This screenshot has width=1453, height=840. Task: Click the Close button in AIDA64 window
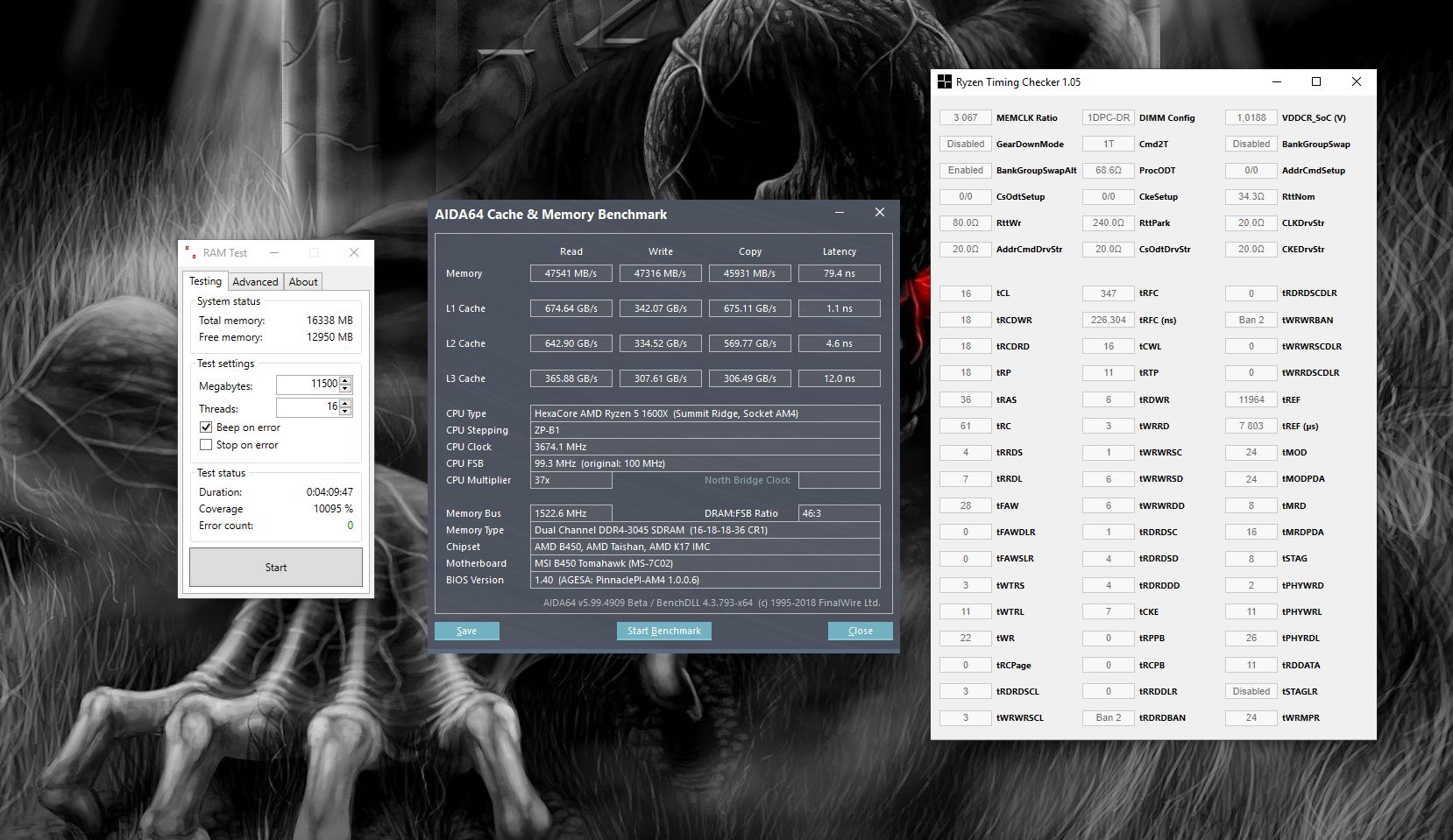click(x=861, y=631)
